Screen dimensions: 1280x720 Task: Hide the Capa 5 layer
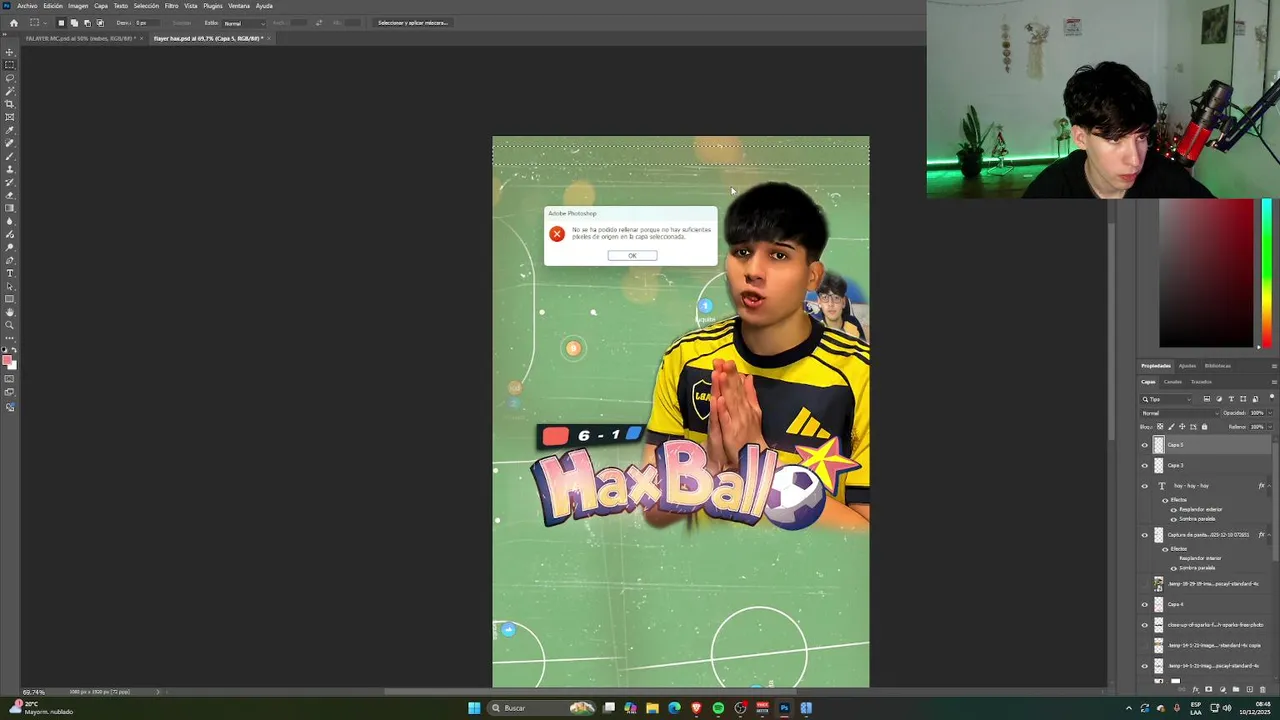[1145, 445]
